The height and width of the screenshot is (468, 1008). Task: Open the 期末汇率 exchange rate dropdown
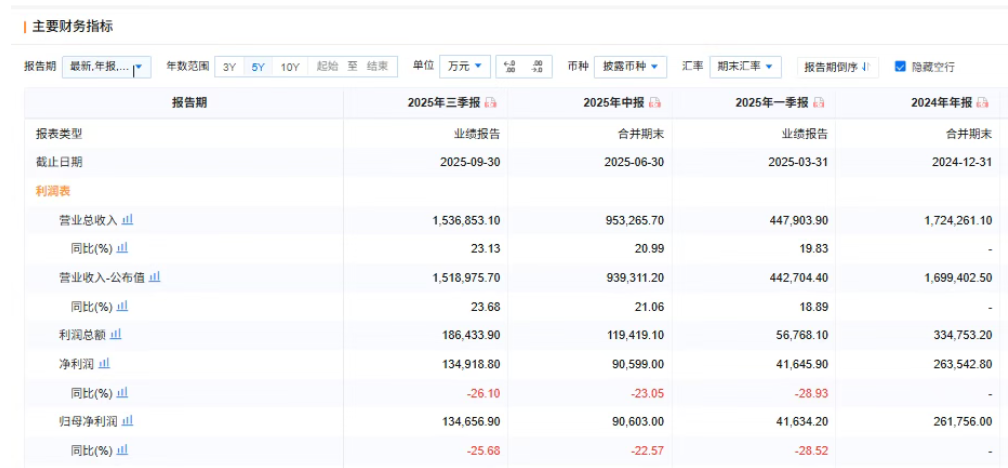click(x=745, y=66)
